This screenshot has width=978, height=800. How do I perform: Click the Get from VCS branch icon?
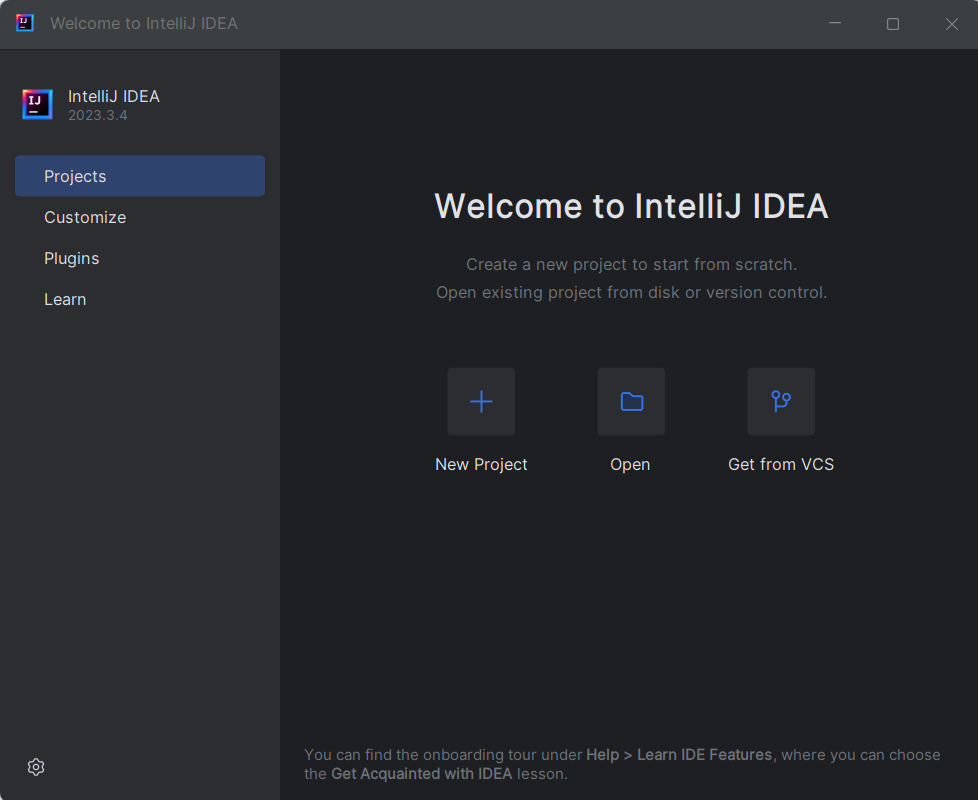(x=781, y=402)
